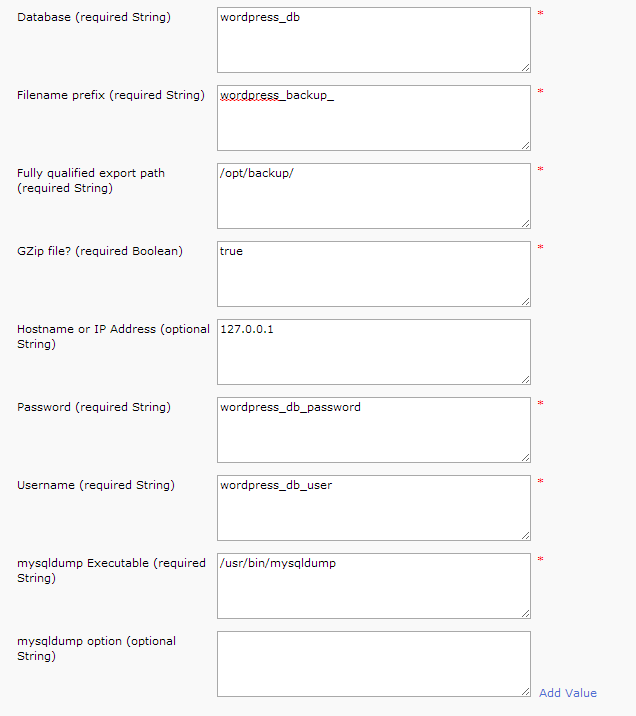Click Database field resize handle

pos(525,67)
